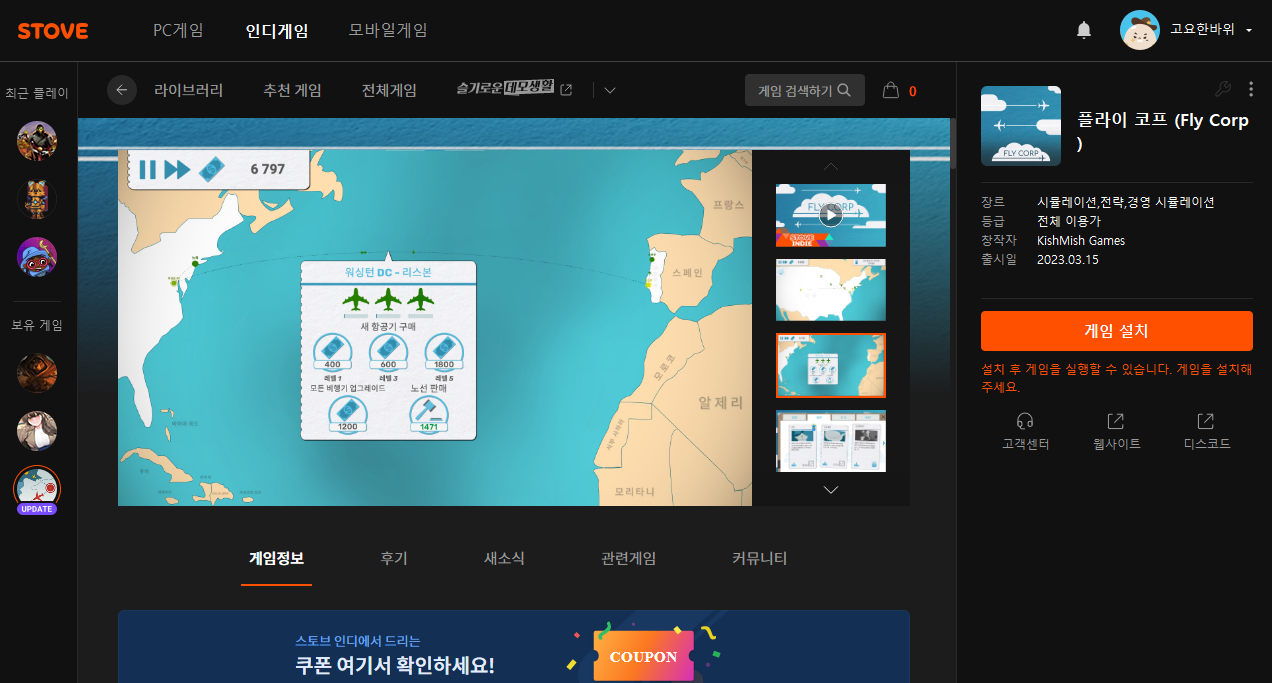Click the STOVE logo
The image size is (1272, 683).
[53, 31]
